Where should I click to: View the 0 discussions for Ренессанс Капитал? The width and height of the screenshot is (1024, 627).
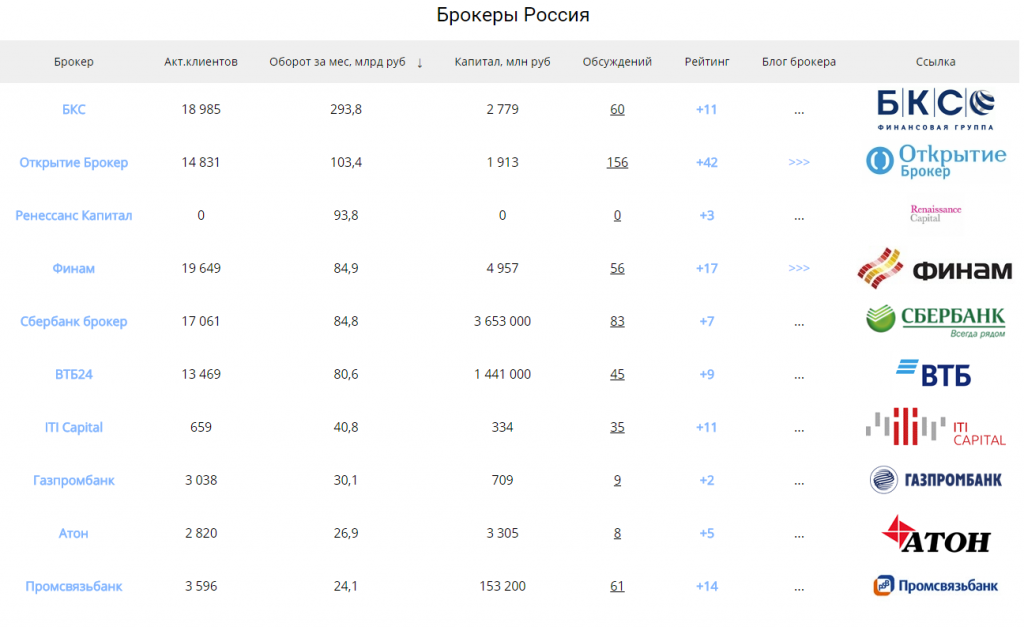617,215
